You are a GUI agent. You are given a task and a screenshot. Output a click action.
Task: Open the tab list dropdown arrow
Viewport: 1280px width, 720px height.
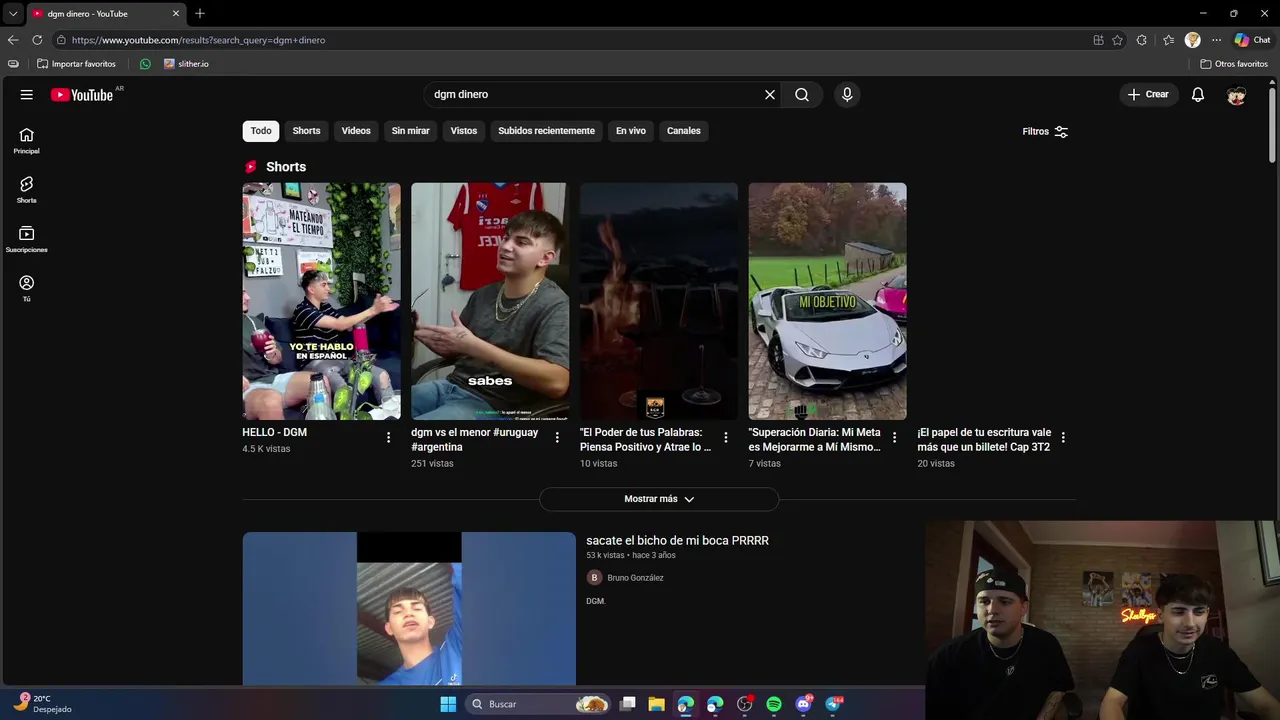[x=13, y=14]
